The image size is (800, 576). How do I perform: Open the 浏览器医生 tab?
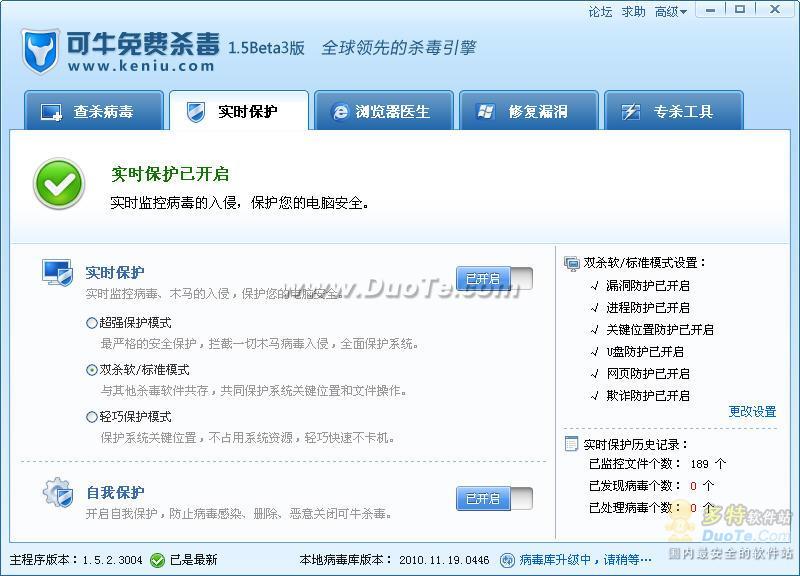coord(384,111)
